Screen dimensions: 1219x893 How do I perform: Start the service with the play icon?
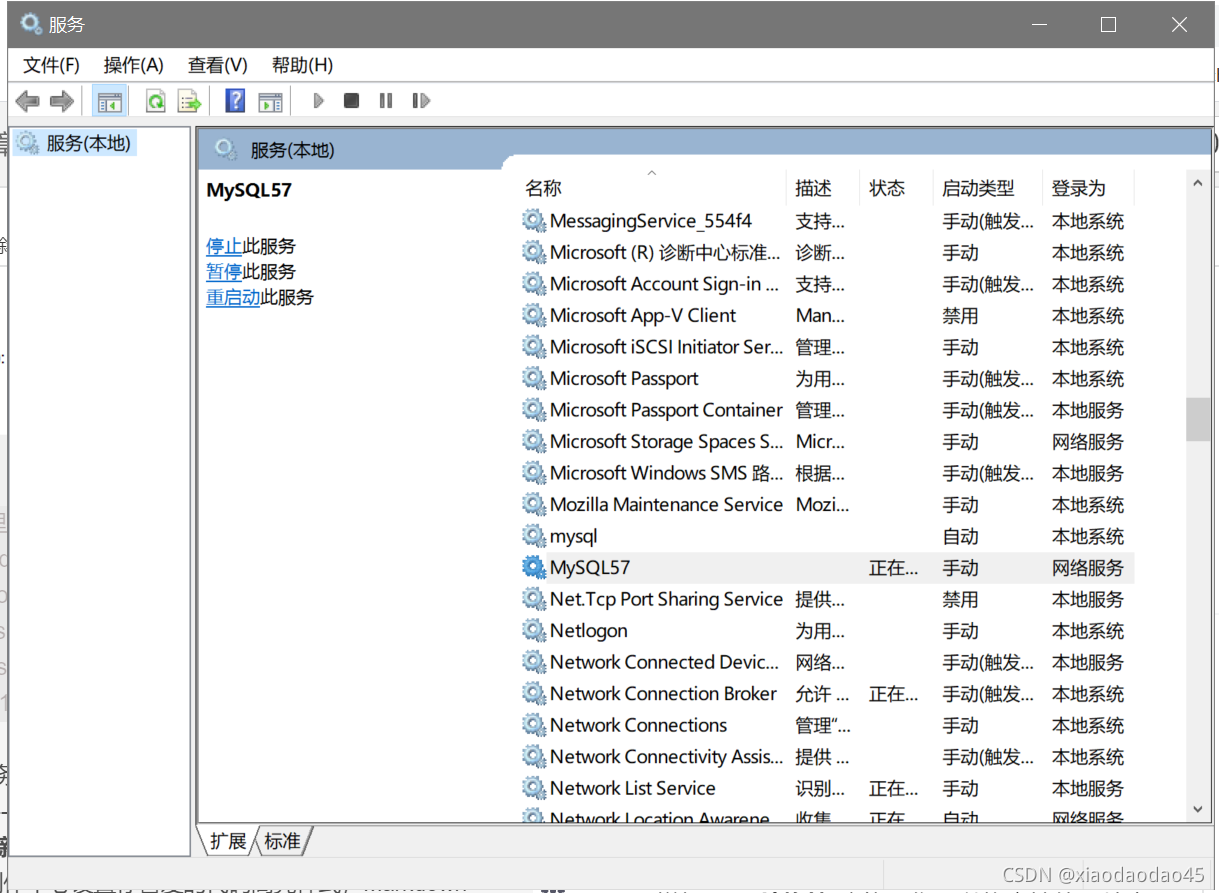319,101
